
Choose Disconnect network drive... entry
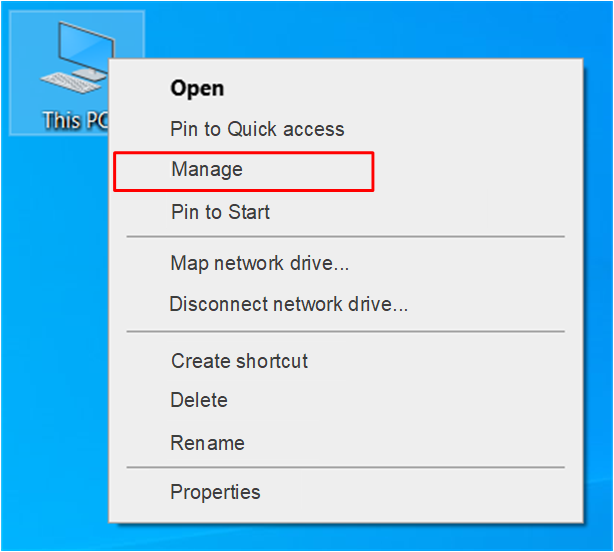pyautogui.click(x=288, y=304)
